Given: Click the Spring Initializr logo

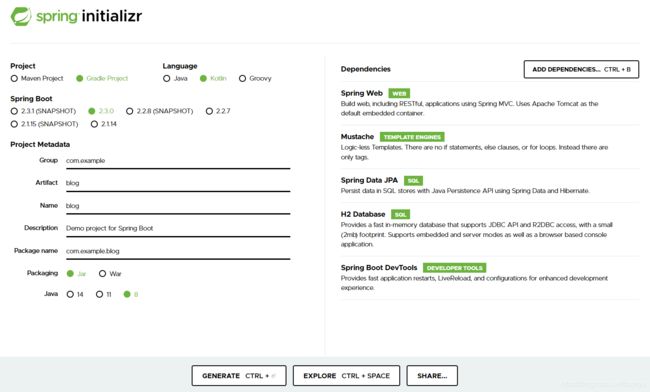Looking at the screenshot, I should coord(76,17).
